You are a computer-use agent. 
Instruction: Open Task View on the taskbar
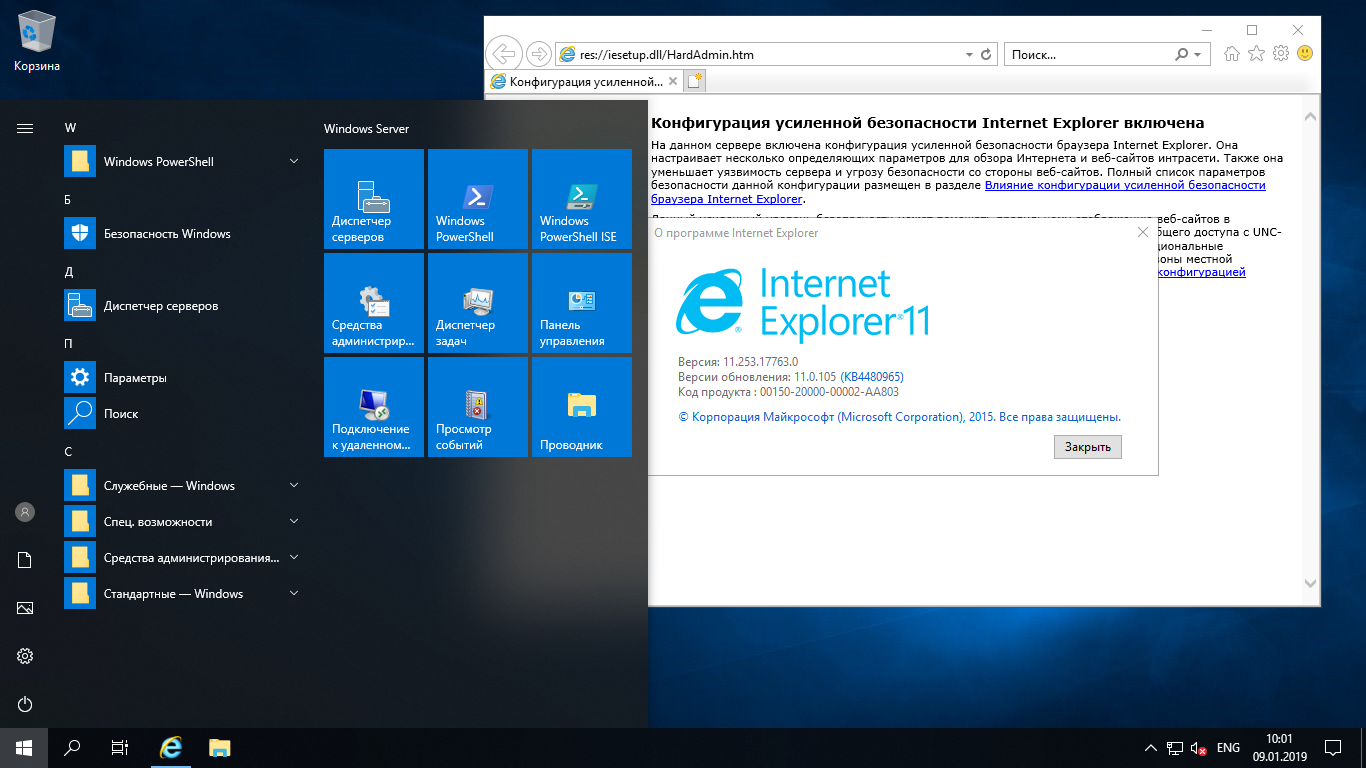coord(120,747)
